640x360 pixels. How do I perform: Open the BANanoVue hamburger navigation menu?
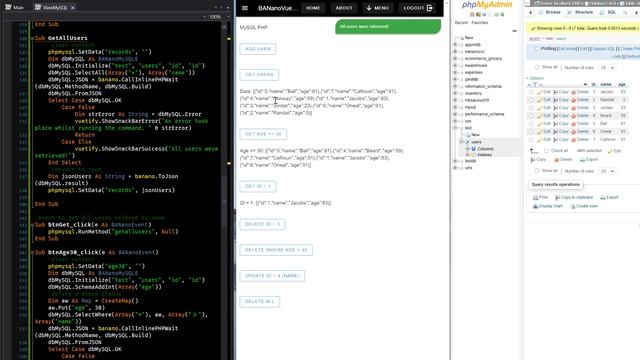[x=245, y=8]
